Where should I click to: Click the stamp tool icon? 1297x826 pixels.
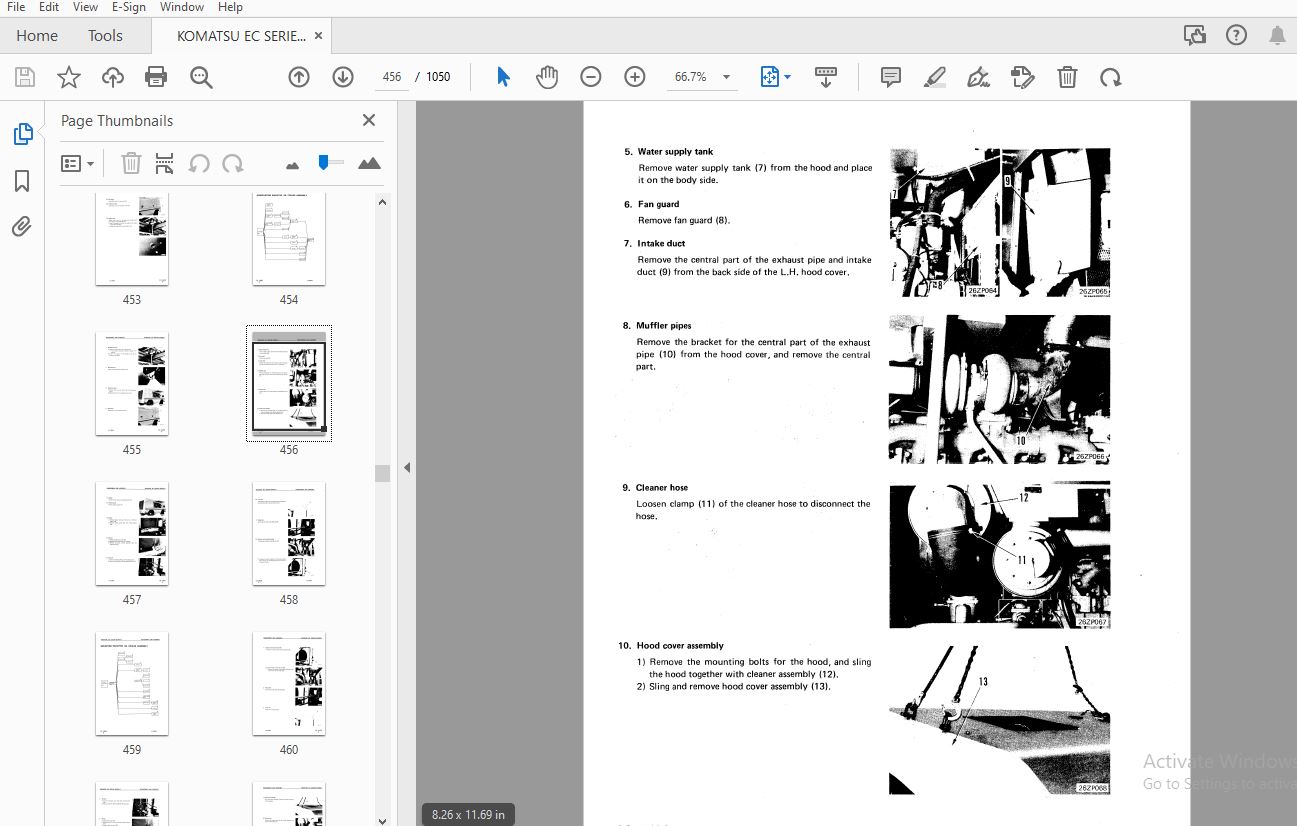(x=1022, y=77)
